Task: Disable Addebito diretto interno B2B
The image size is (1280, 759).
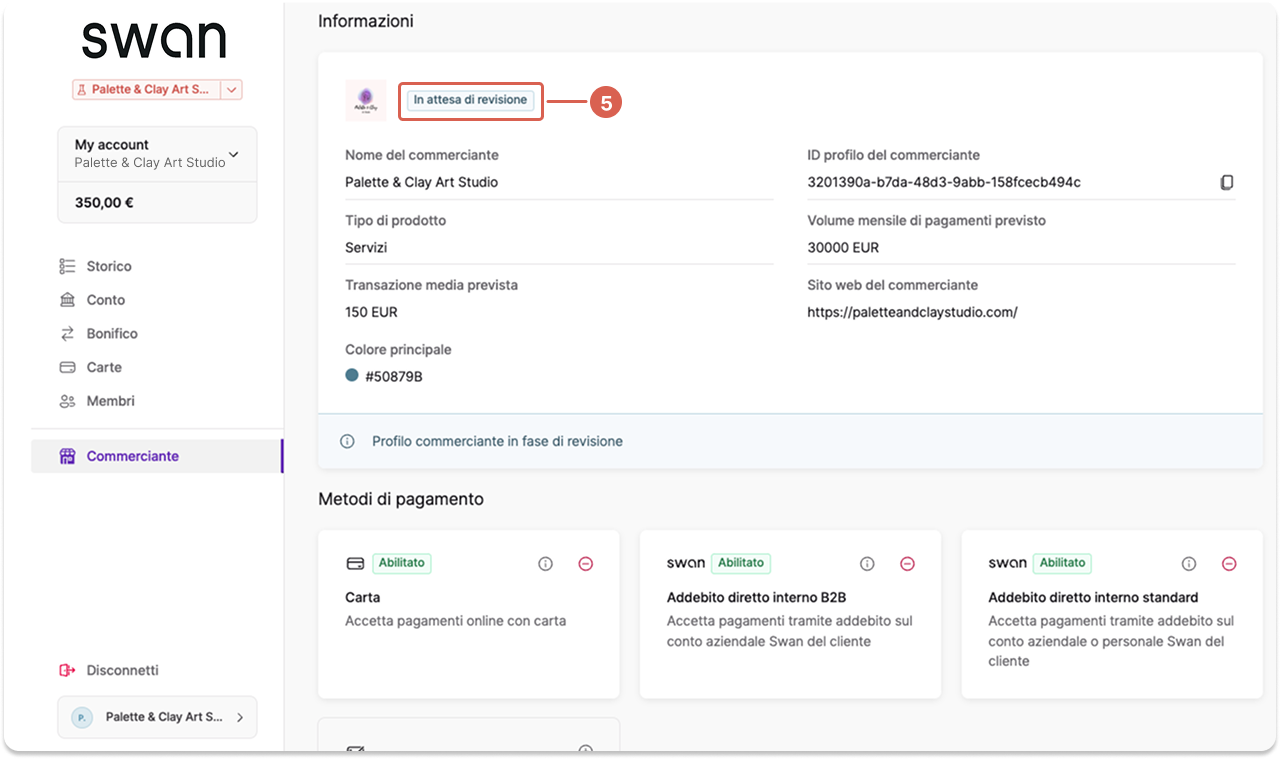Action: click(908, 564)
